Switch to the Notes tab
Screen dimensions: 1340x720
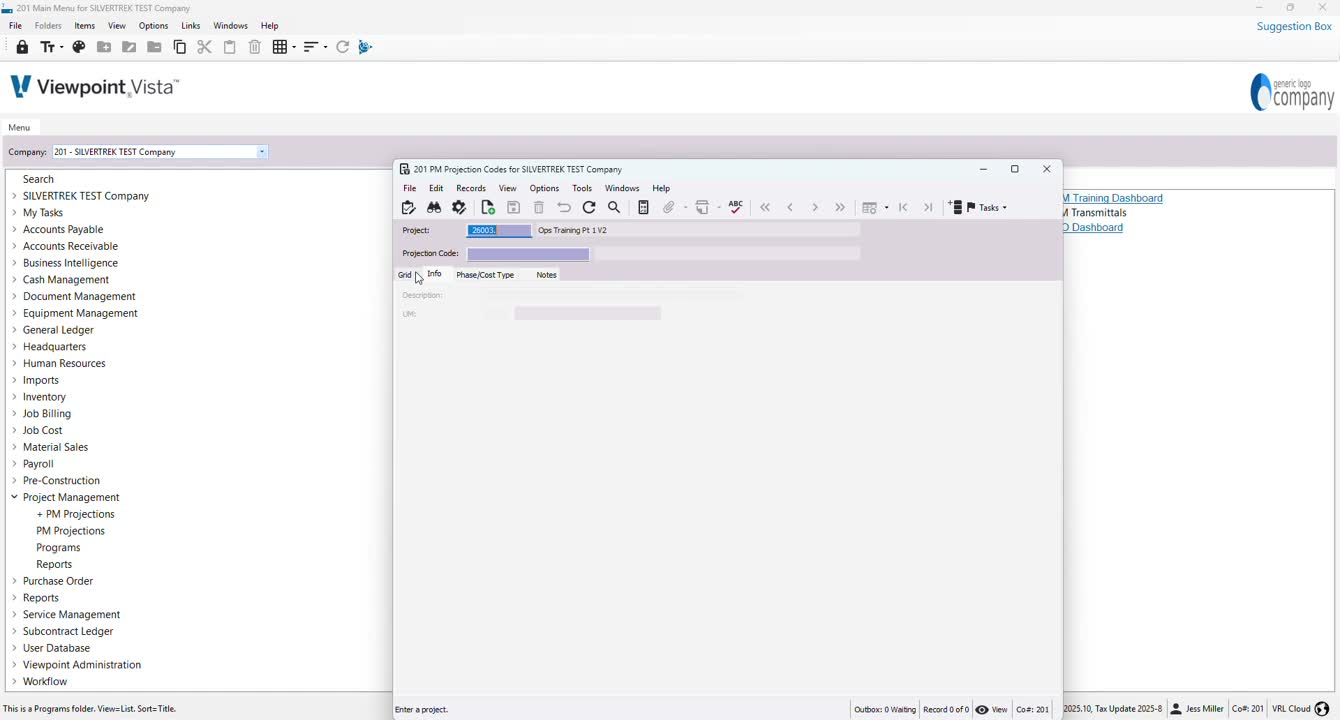pyautogui.click(x=546, y=275)
